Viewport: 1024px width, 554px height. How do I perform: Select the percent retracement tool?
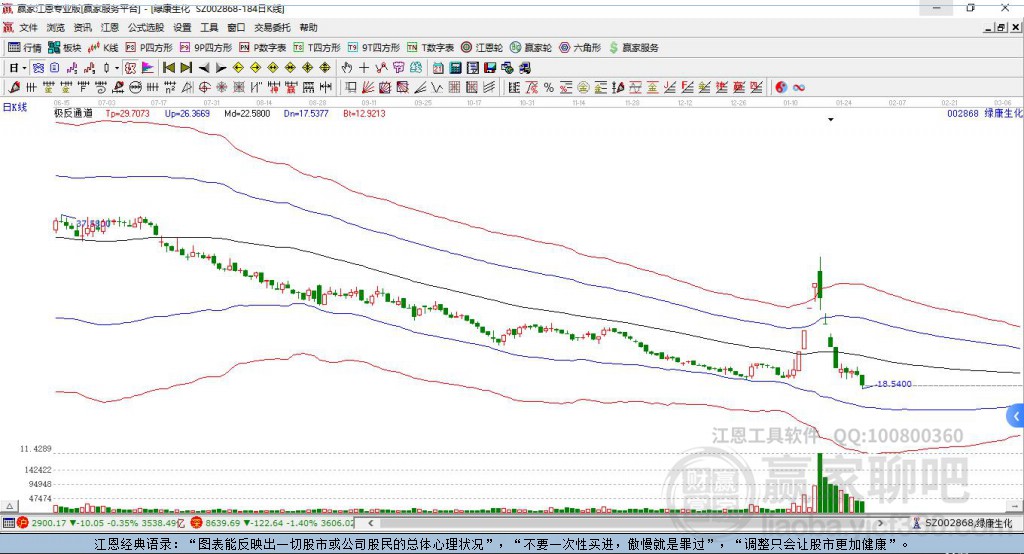tap(549, 87)
